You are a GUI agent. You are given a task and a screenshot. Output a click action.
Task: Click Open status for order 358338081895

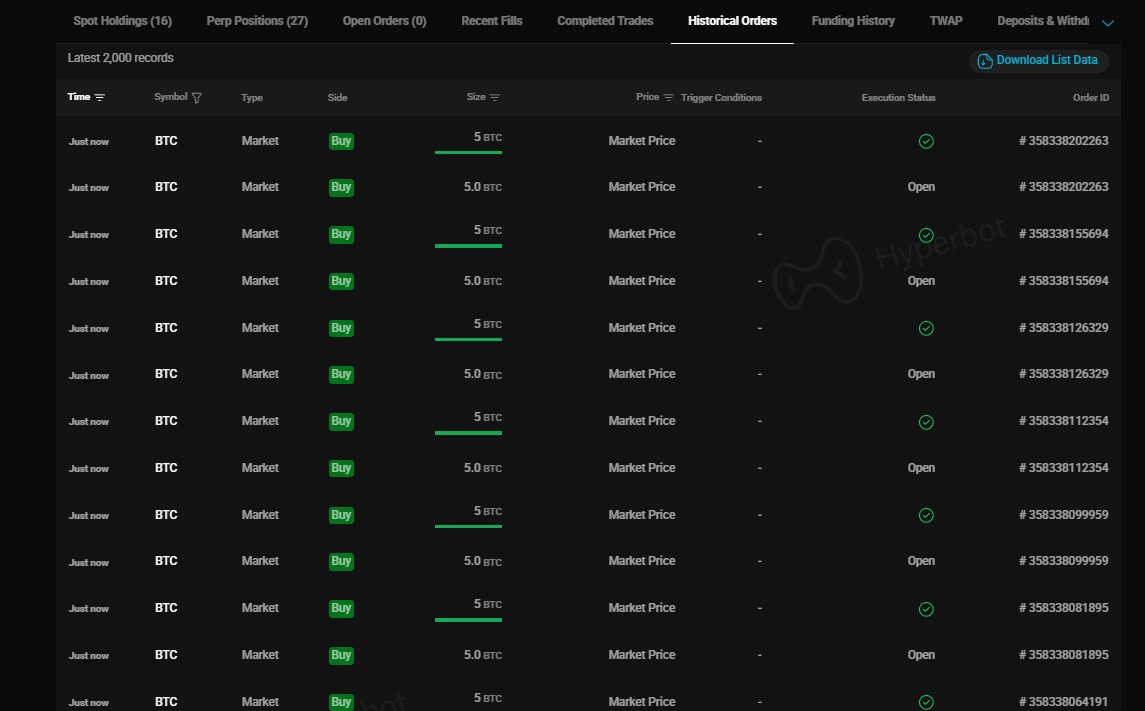[921, 655]
